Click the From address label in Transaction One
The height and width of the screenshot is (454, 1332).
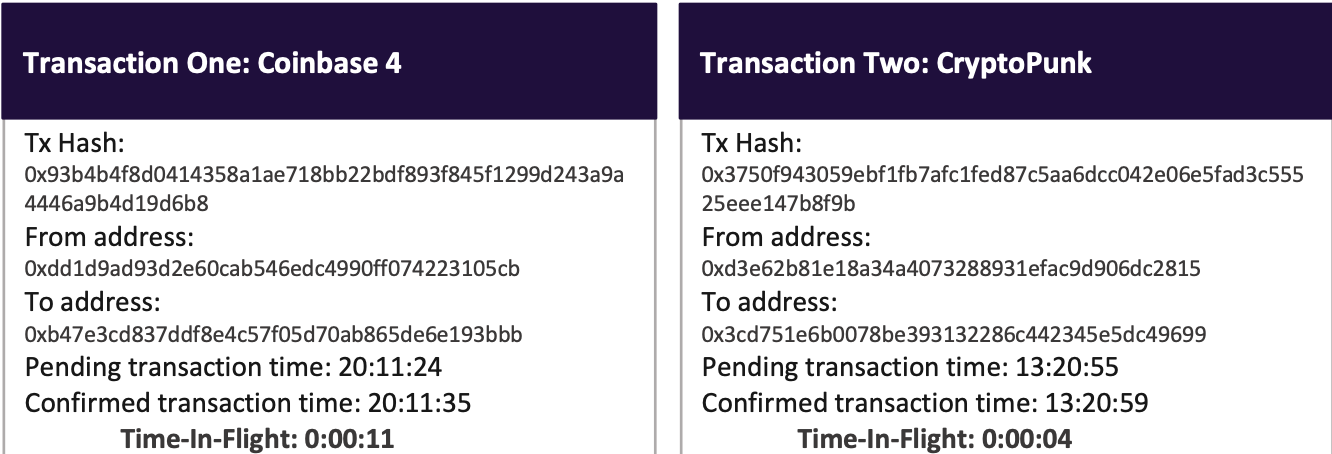[109, 238]
